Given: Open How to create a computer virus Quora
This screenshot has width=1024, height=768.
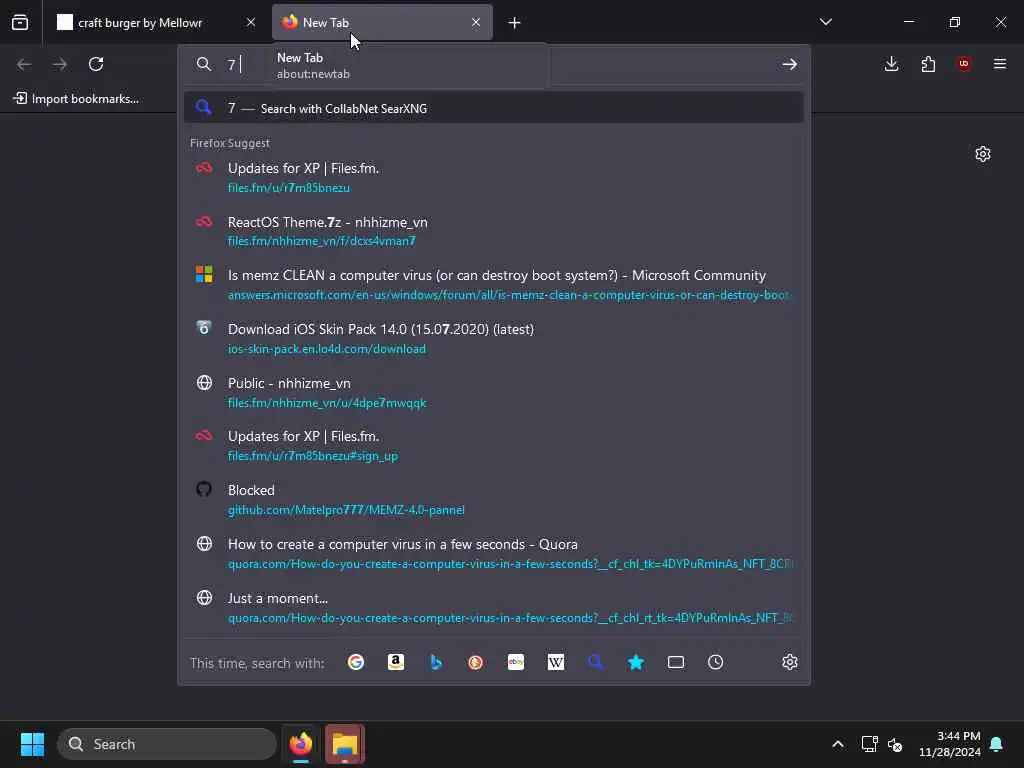Looking at the screenshot, I should click(494, 554).
